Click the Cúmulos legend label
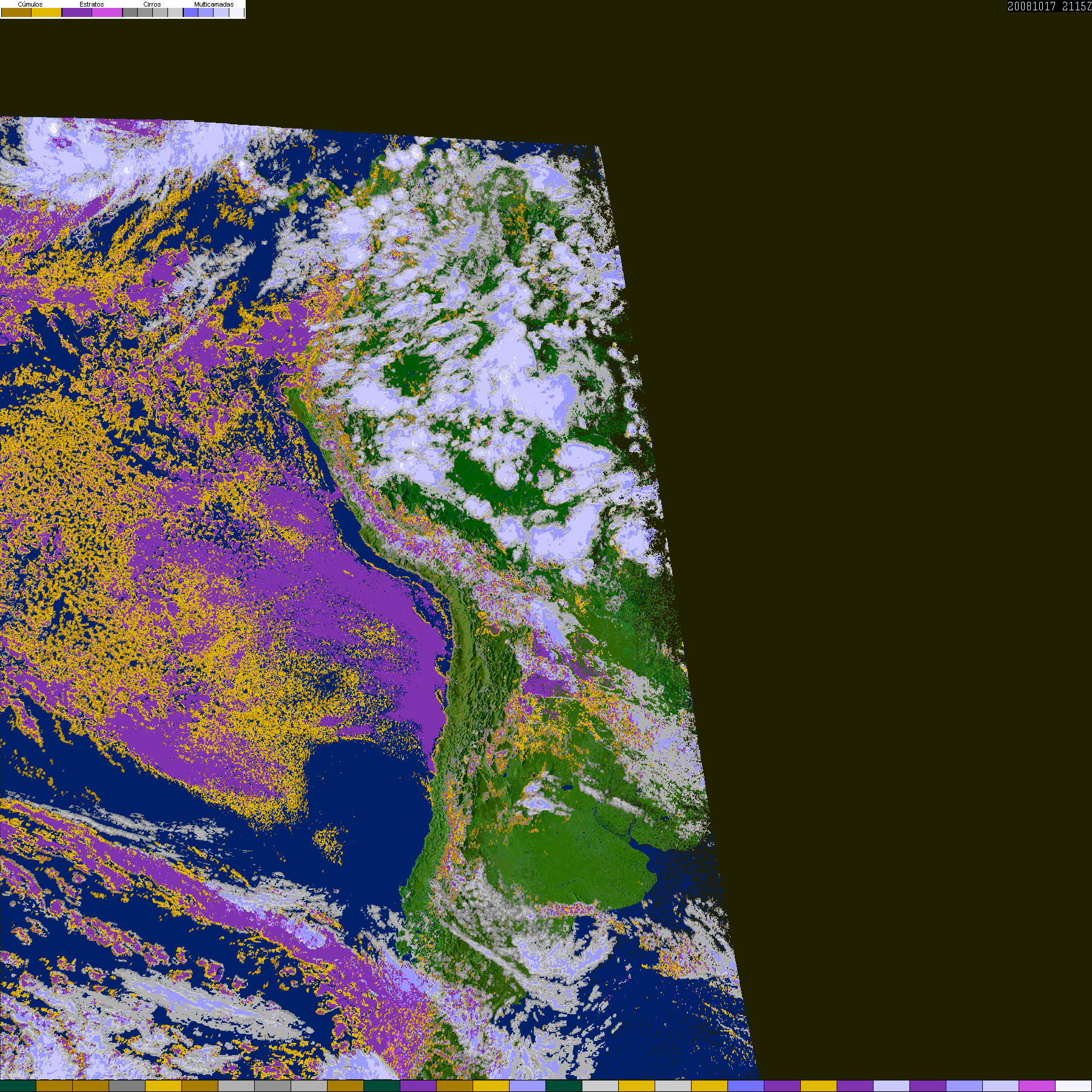Viewport: 1092px width, 1092px height. pyautogui.click(x=30, y=4)
